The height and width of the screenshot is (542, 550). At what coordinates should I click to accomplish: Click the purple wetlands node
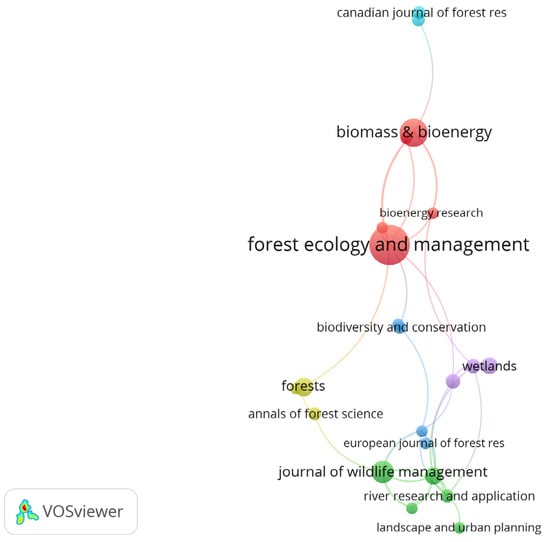pos(490,366)
